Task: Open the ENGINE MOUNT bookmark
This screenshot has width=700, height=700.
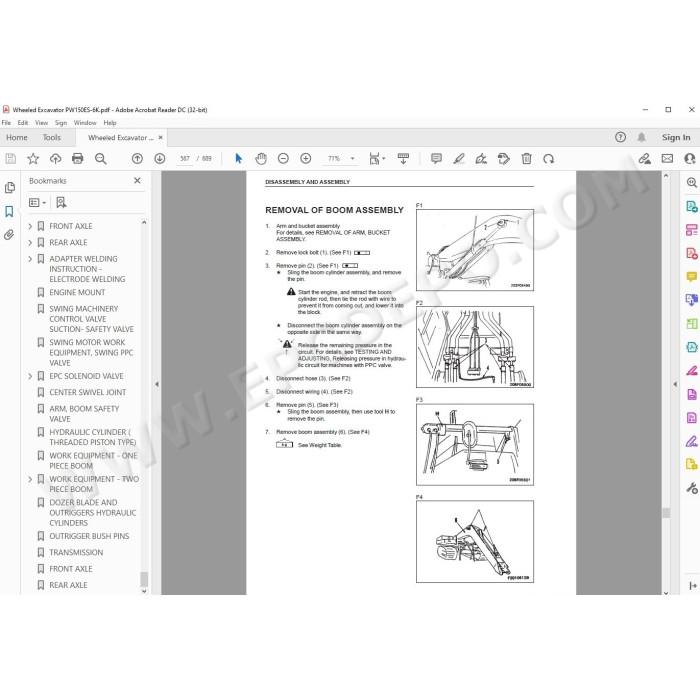Action: 77,292
